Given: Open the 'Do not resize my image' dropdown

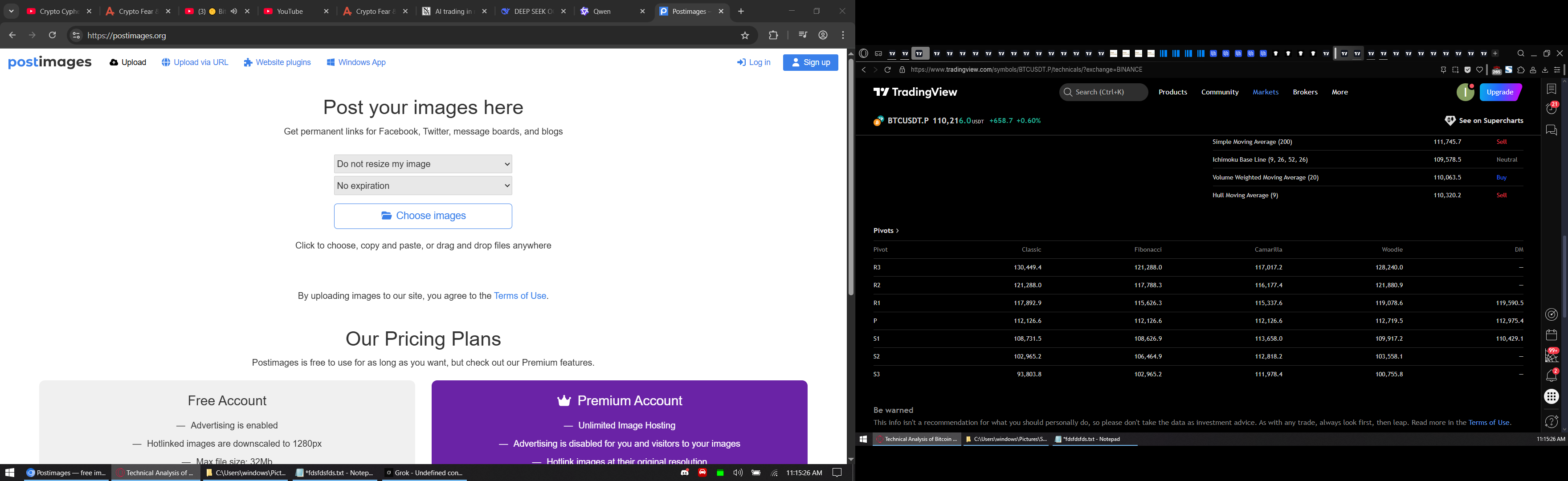Looking at the screenshot, I should (423, 164).
